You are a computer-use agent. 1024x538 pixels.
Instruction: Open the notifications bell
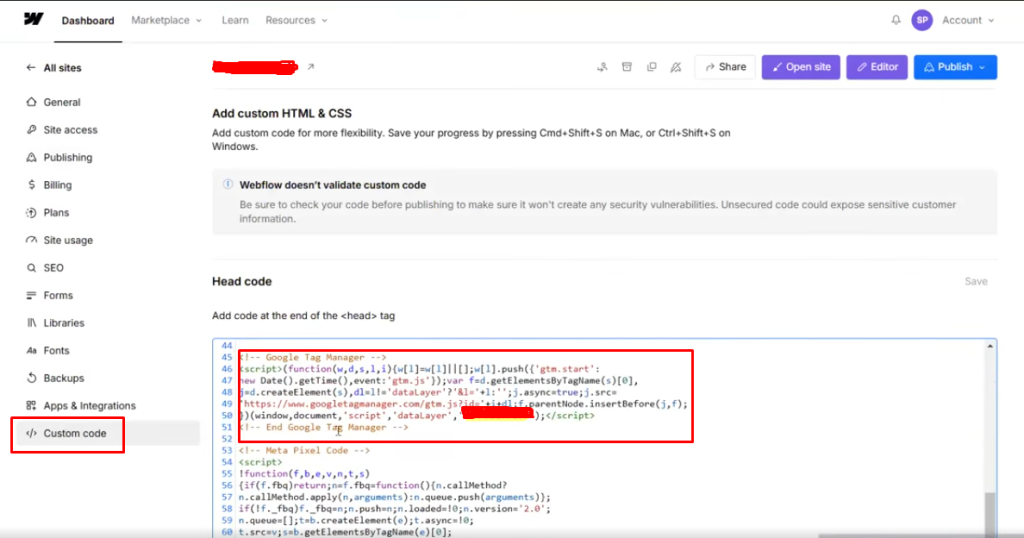(895, 20)
